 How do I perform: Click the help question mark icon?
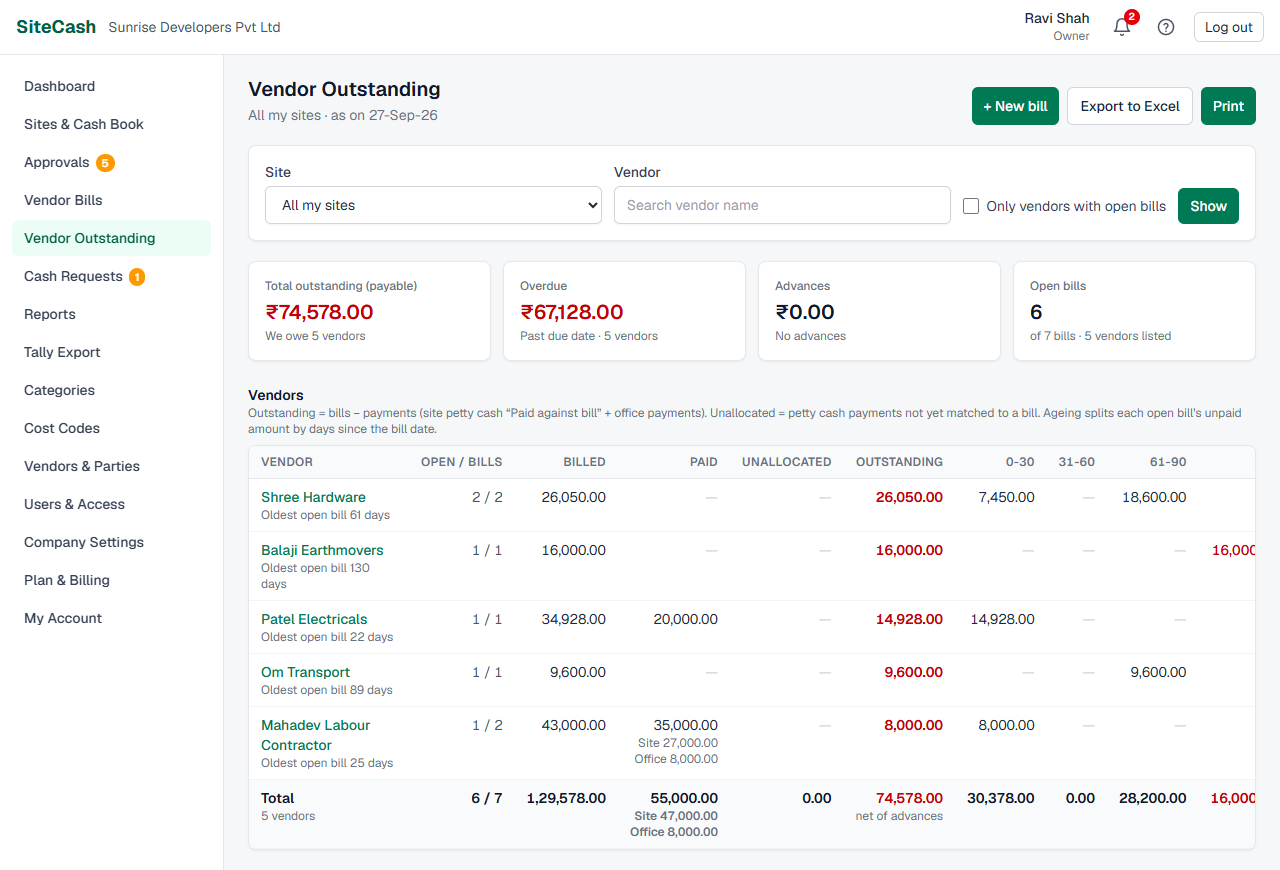coord(1166,27)
